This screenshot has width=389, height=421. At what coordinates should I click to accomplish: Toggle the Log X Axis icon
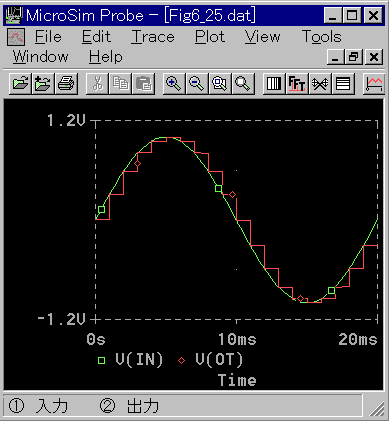[x=274, y=83]
